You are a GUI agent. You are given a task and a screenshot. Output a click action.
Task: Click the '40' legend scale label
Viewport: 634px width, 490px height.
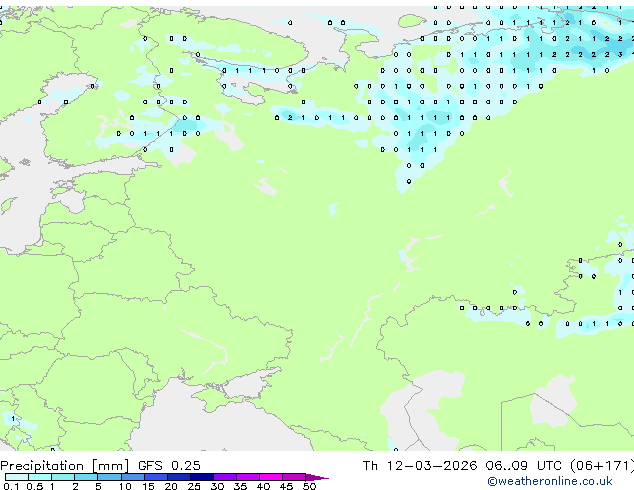click(x=263, y=486)
